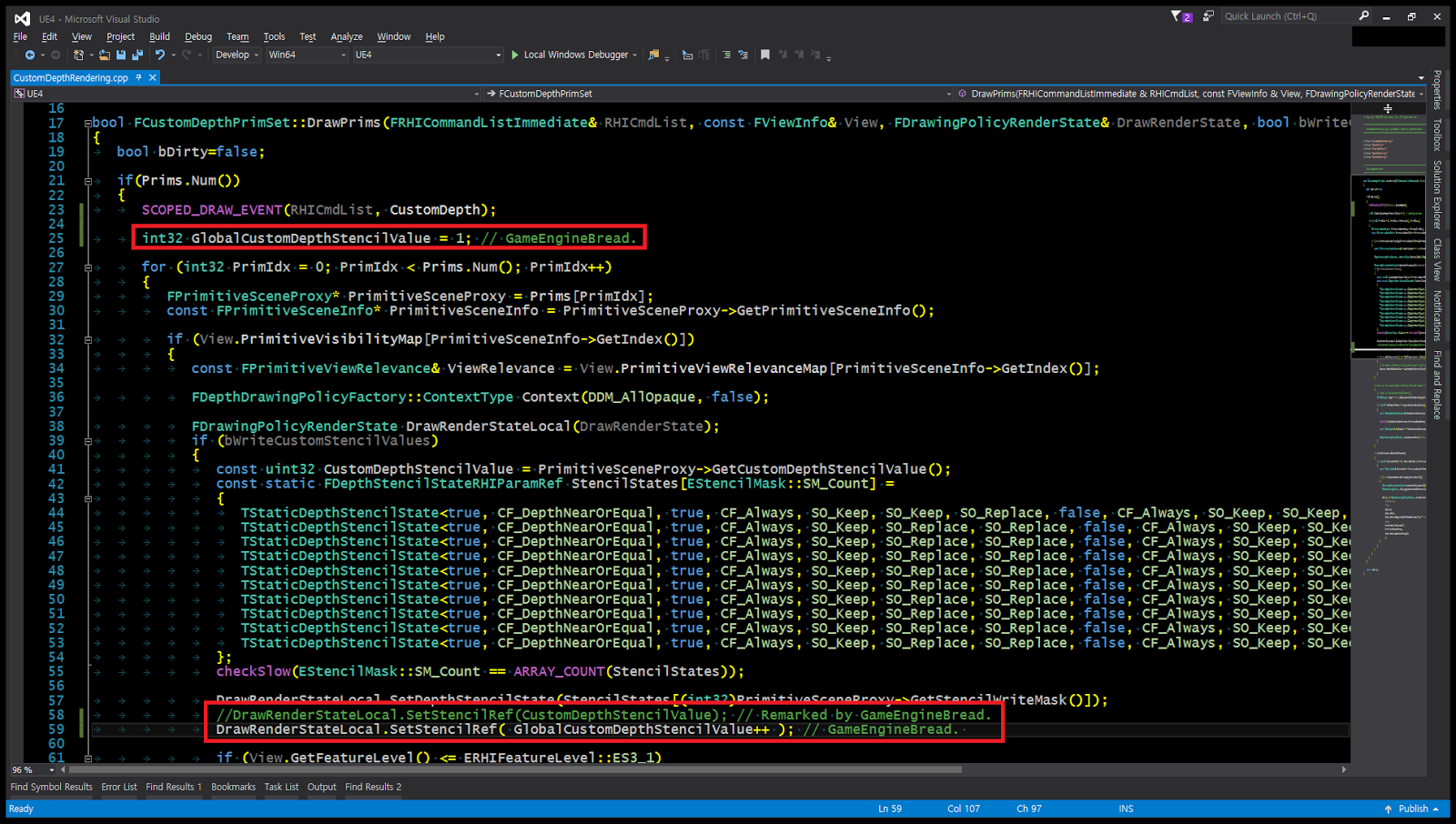Click the Navigate Backward arrow icon
The height and width of the screenshot is (824, 1456).
click(30, 55)
